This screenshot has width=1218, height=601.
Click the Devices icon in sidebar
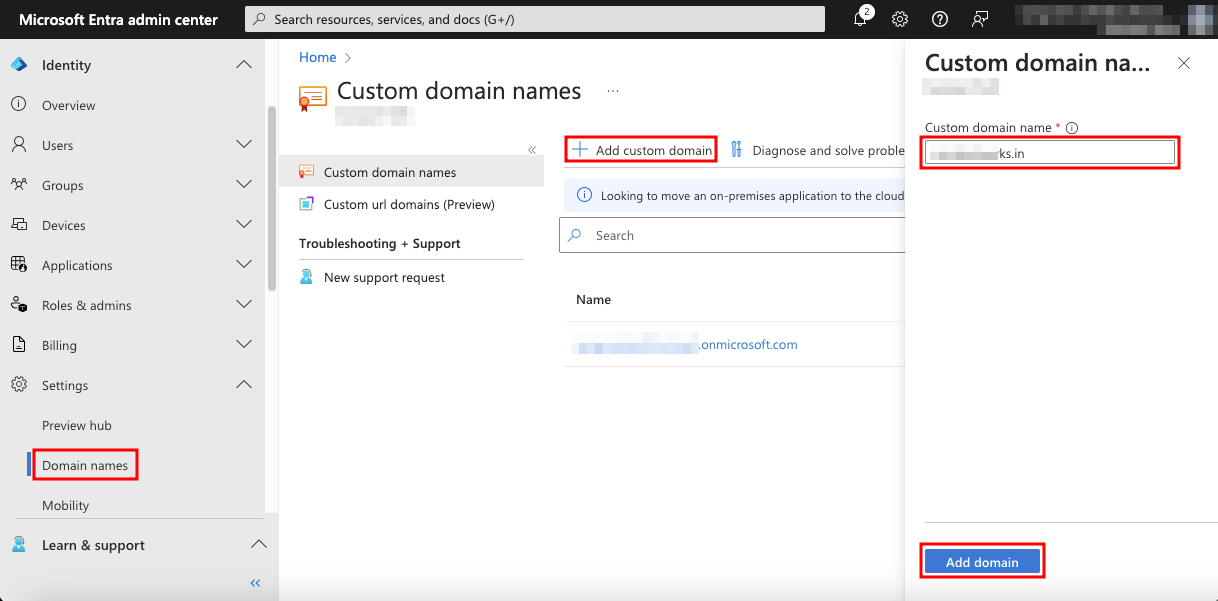coord(18,225)
